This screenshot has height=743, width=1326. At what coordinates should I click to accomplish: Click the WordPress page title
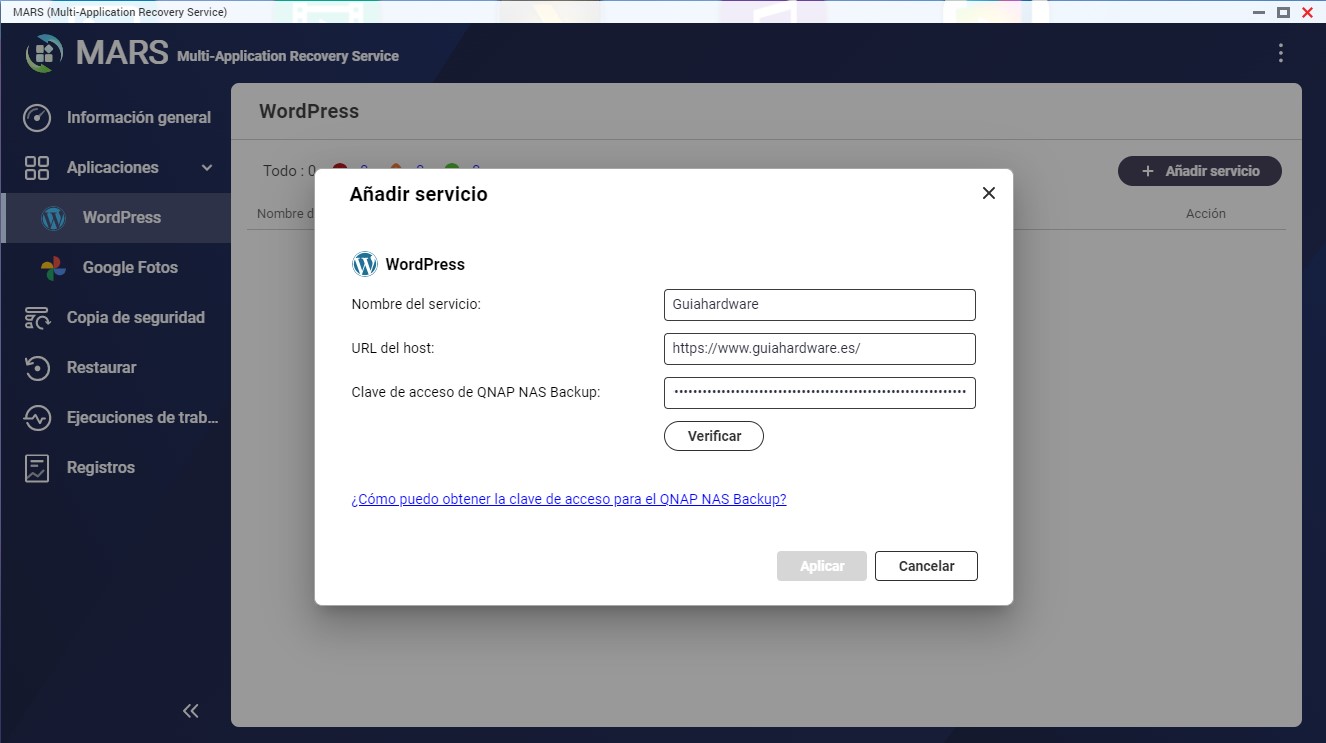tap(309, 111)
